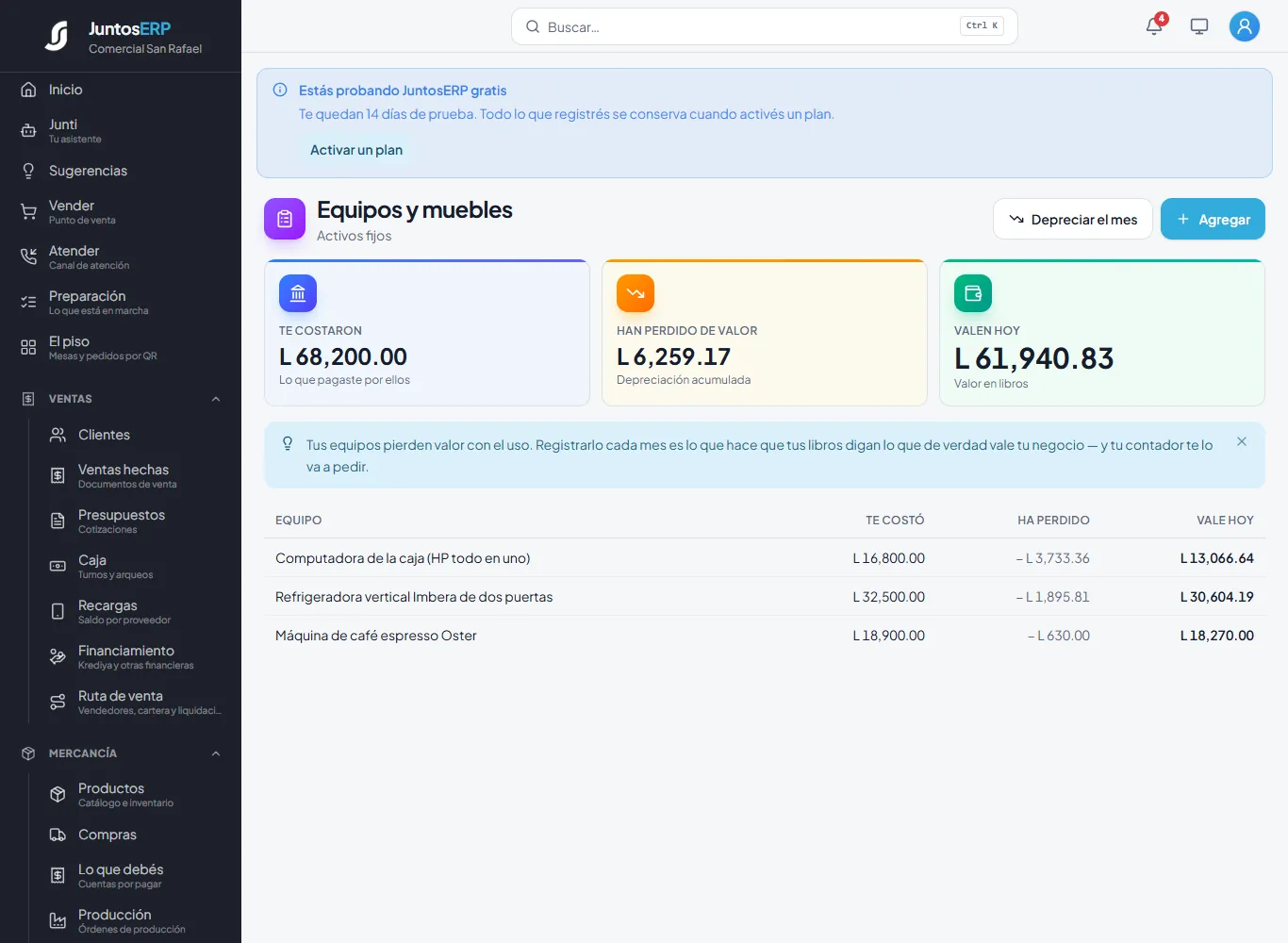The image size is (1288, 943).
Task: Click the TE COSTÓ column header
Action: click(x=895, y=521)
